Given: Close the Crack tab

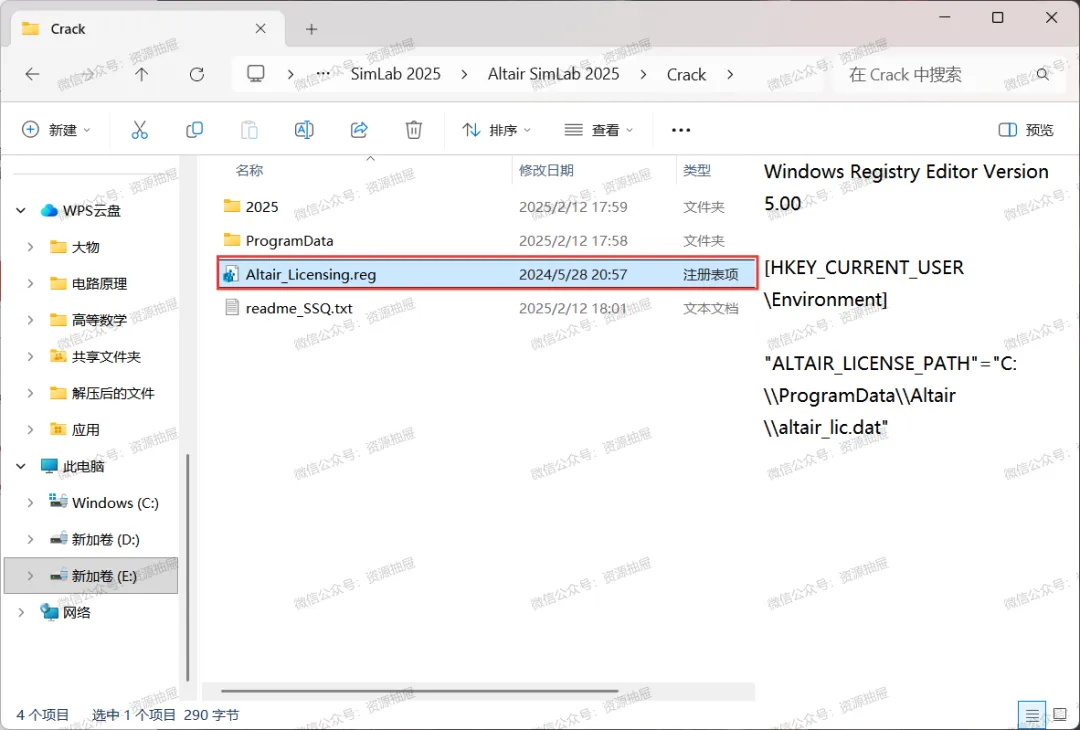Looking at the screenshot, I should (260, 29).
